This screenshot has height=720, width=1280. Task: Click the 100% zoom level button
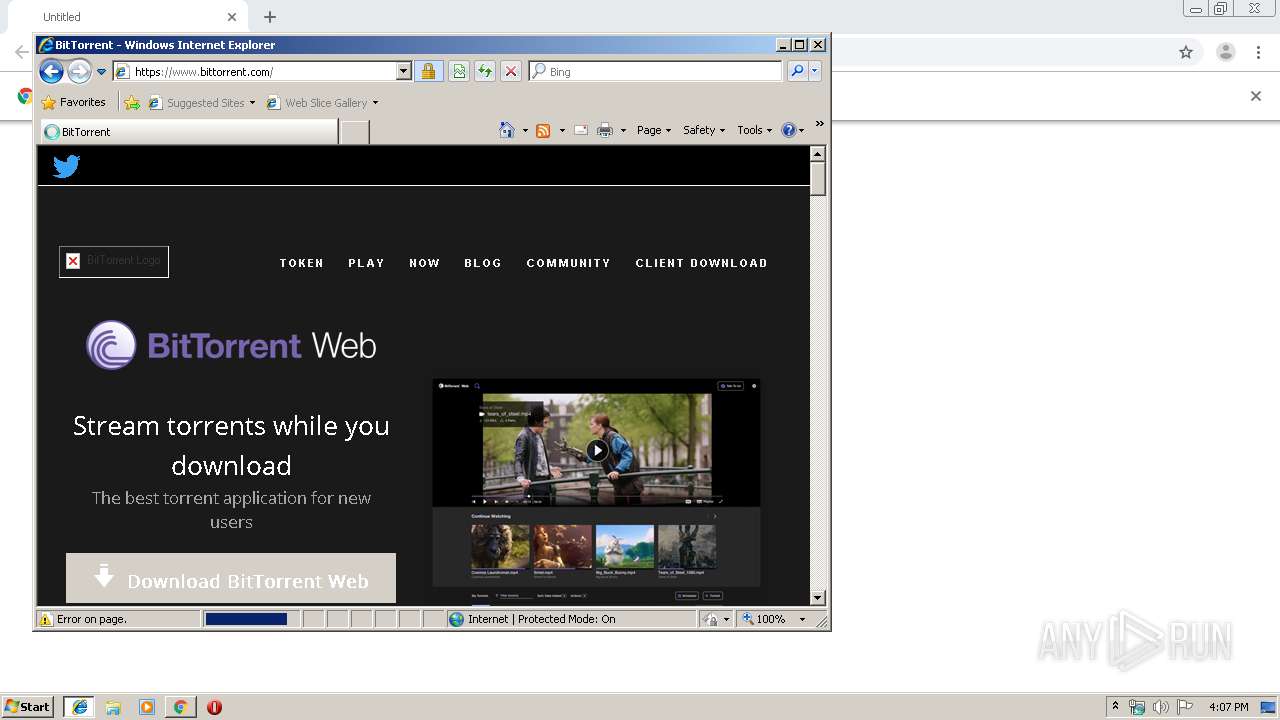click(x=765, y=619)
